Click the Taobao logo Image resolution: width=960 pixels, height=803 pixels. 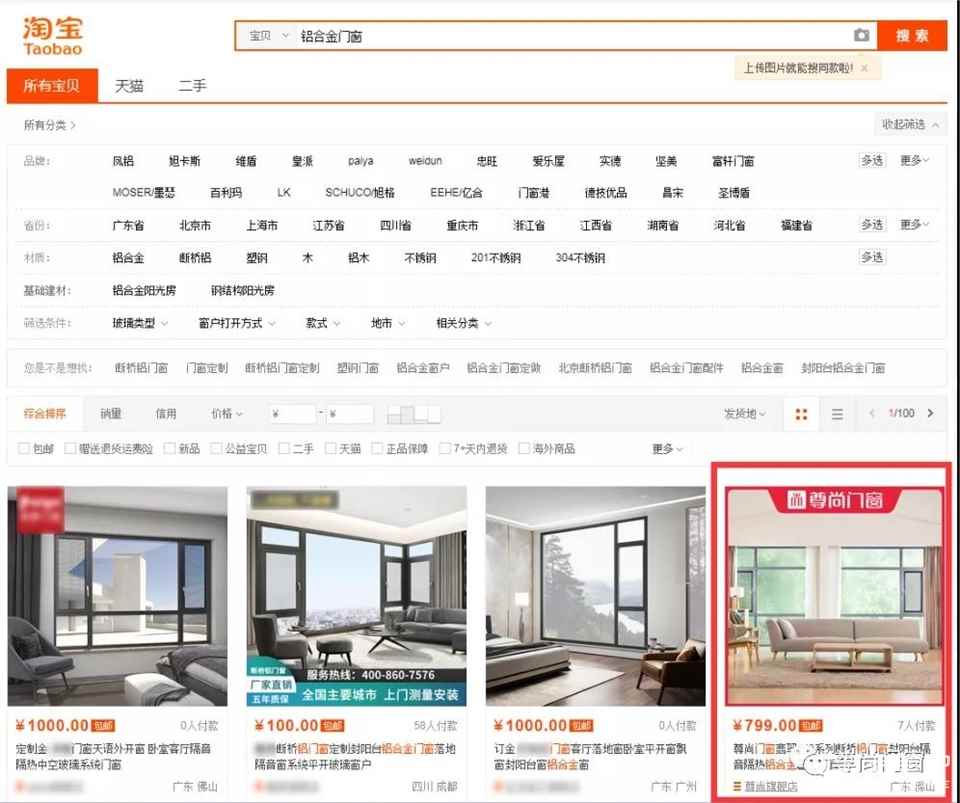pos(53,36)
